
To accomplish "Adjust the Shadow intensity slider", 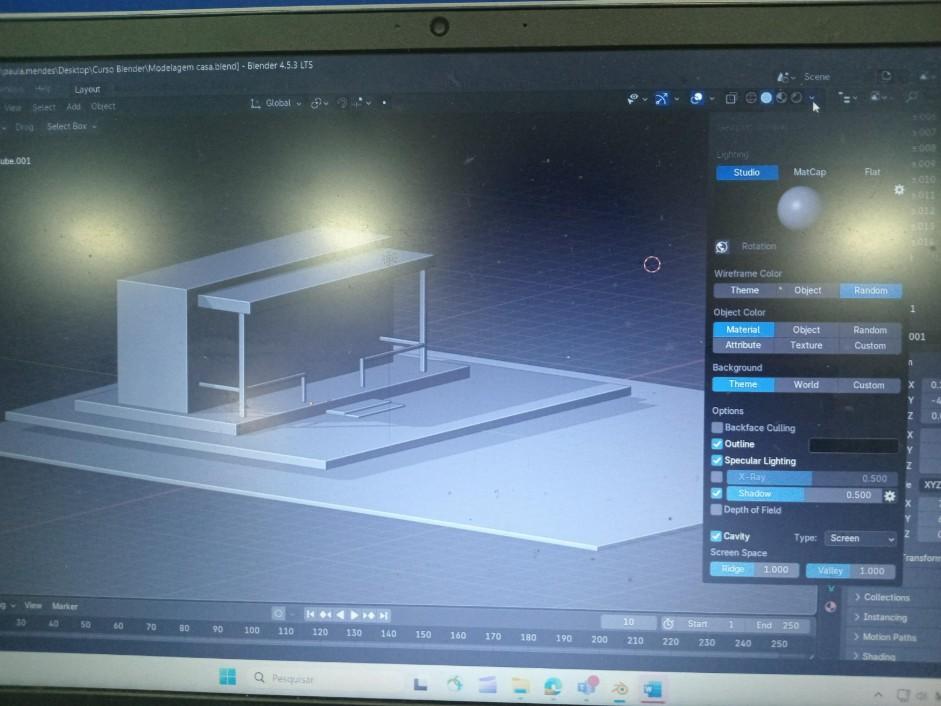I will tap(802, 494).
